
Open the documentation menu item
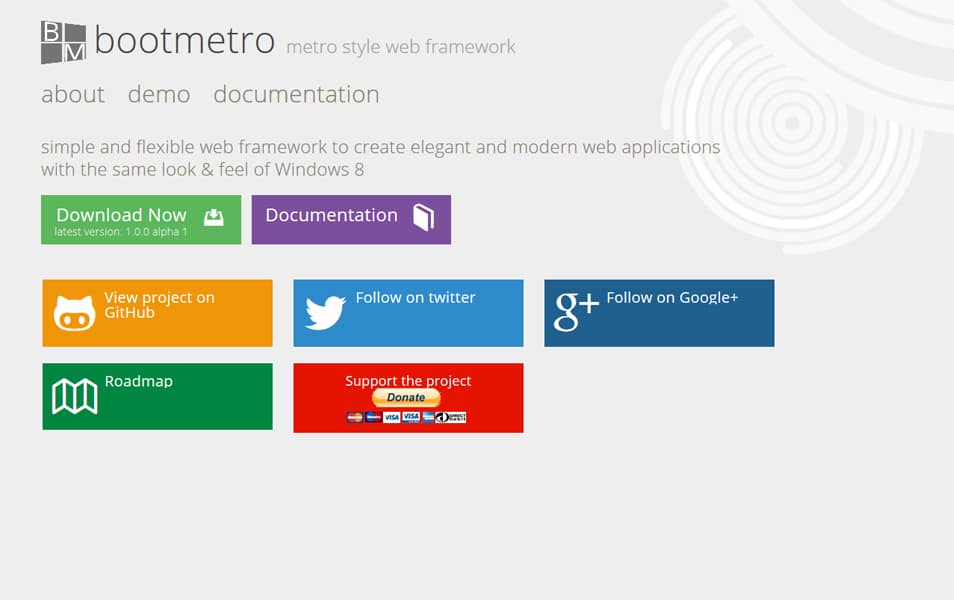point(296,94)
